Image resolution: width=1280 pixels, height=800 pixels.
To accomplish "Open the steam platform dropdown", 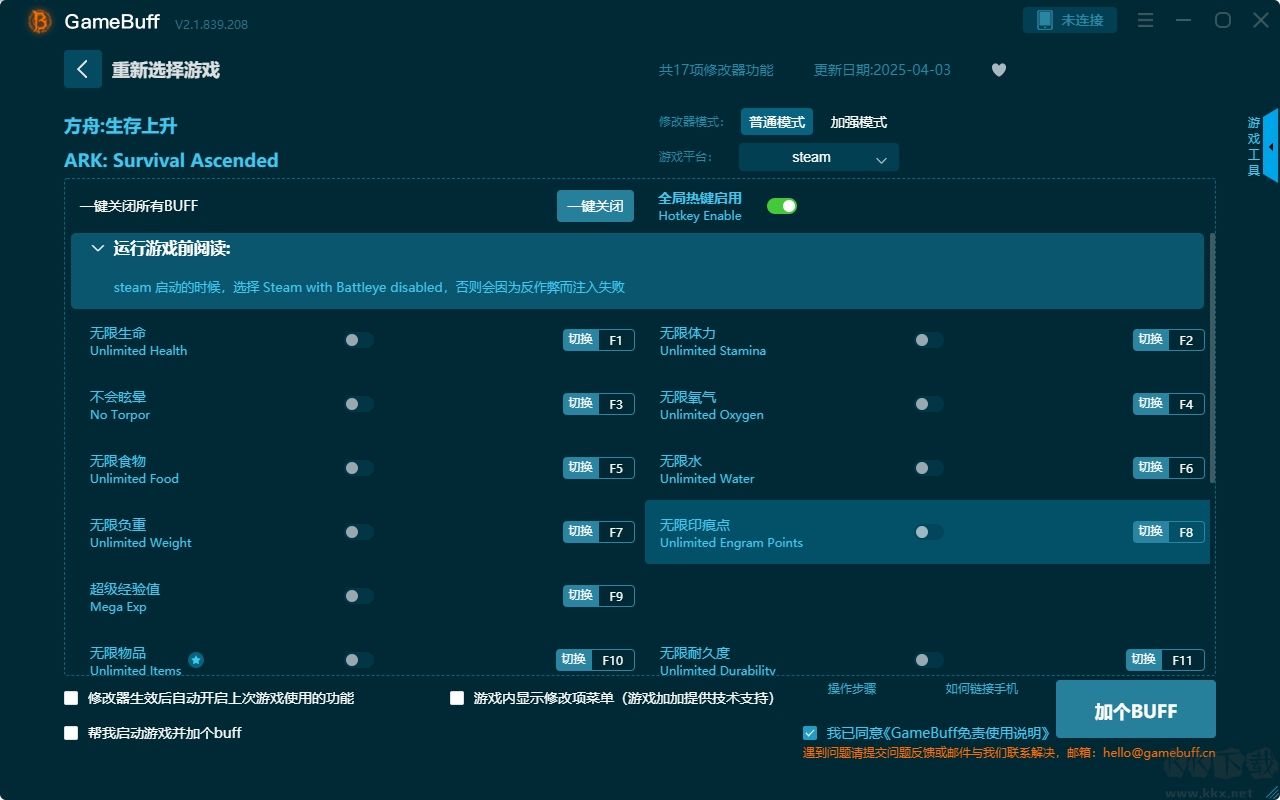I will point(819,157).
